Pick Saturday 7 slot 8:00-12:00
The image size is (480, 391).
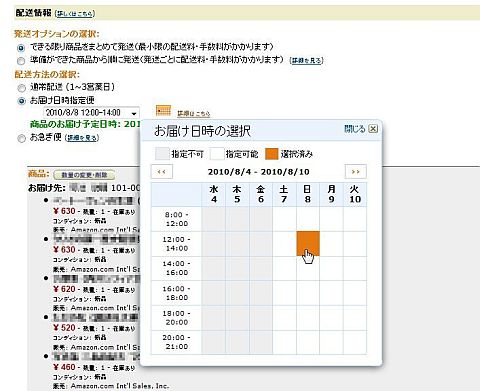click(x=284, y=219)
